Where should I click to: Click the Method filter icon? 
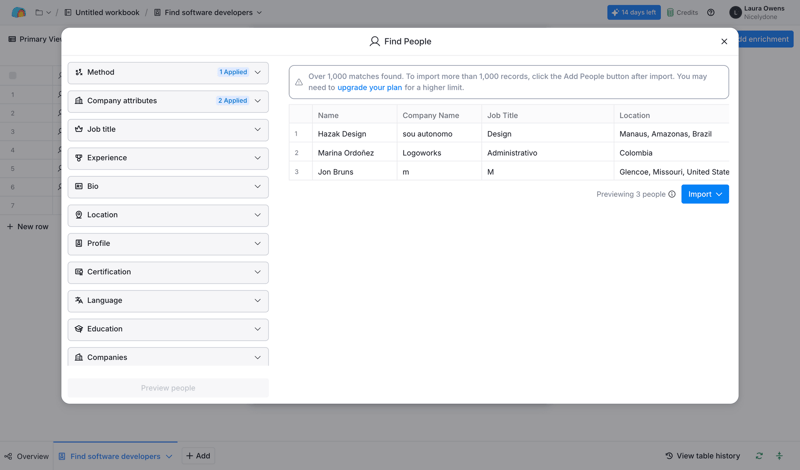[x=79, y=72]
